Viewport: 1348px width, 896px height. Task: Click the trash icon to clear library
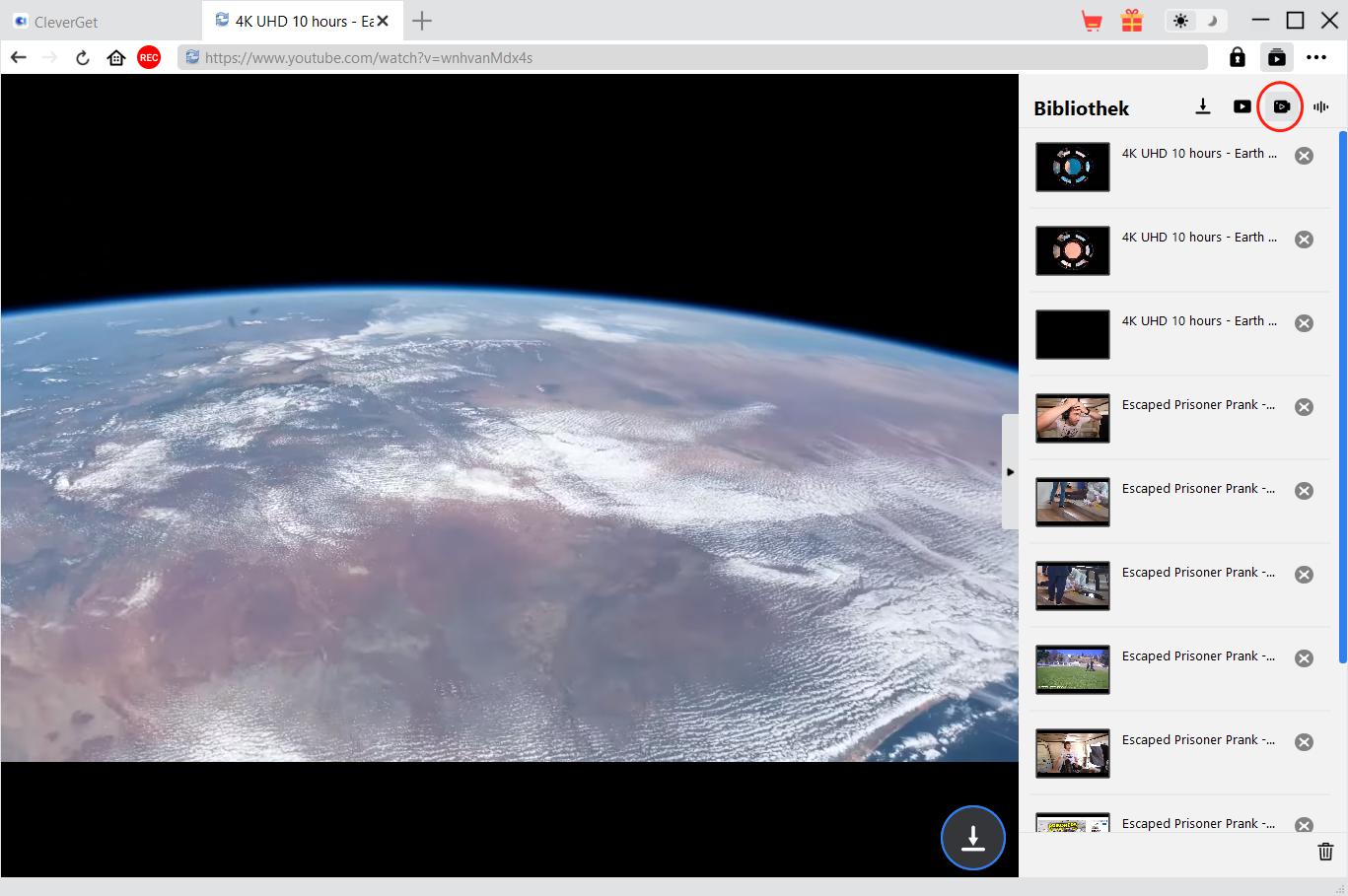1325,852
